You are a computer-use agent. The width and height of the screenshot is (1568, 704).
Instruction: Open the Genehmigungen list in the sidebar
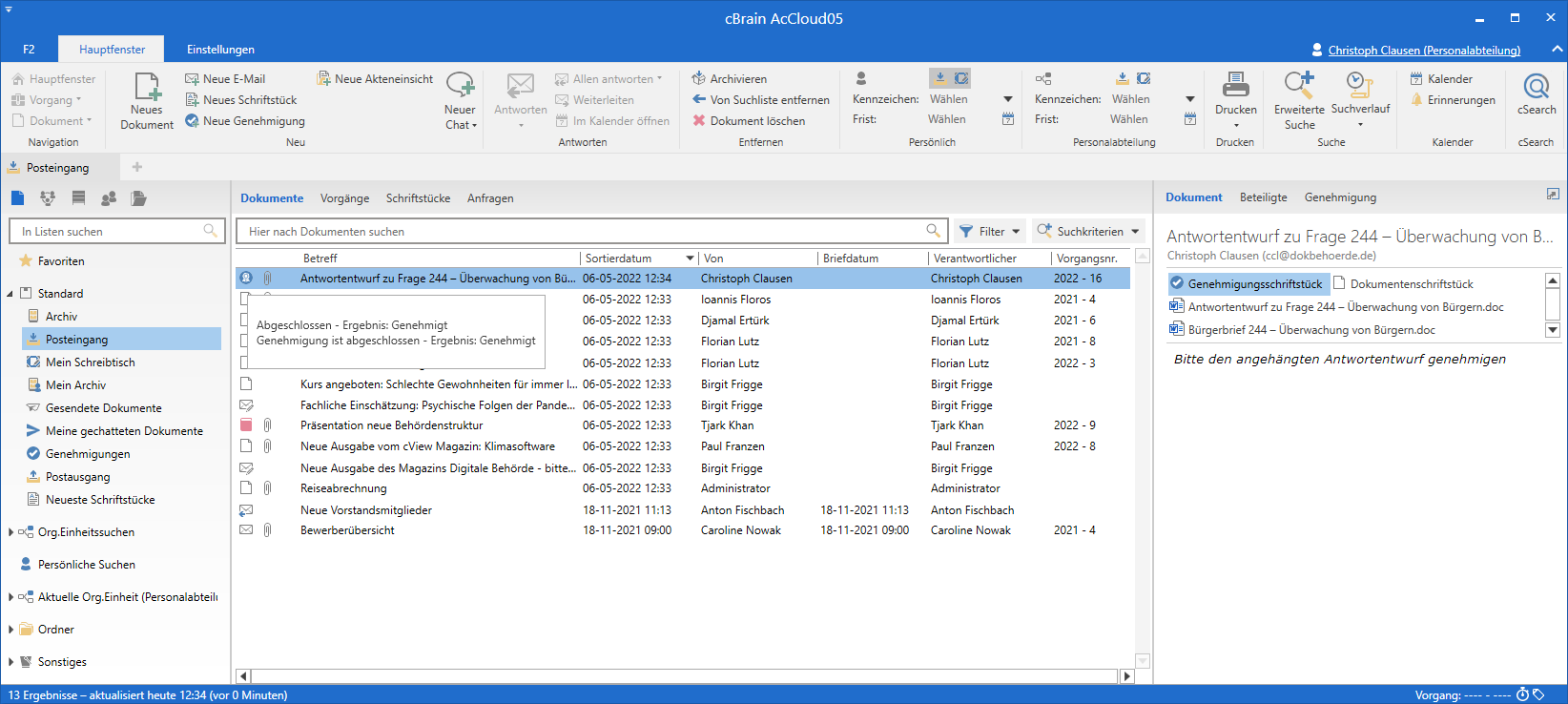[x=88, y=454]
